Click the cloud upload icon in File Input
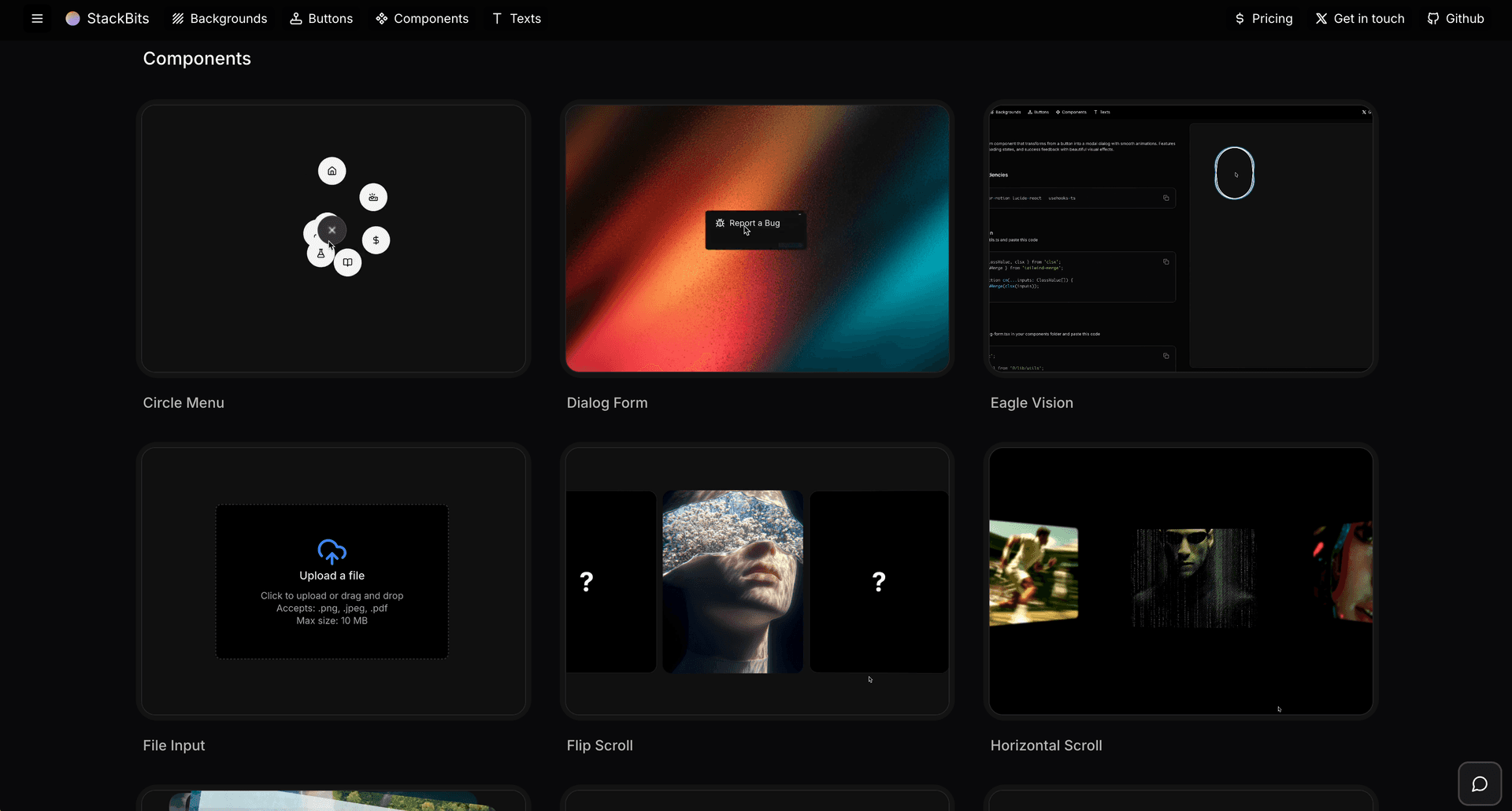This screenshot has width=1512, height=811. 332,551
